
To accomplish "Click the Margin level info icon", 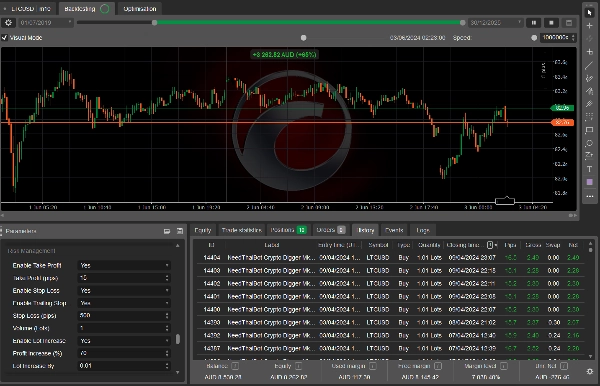I will click(504, 366).
